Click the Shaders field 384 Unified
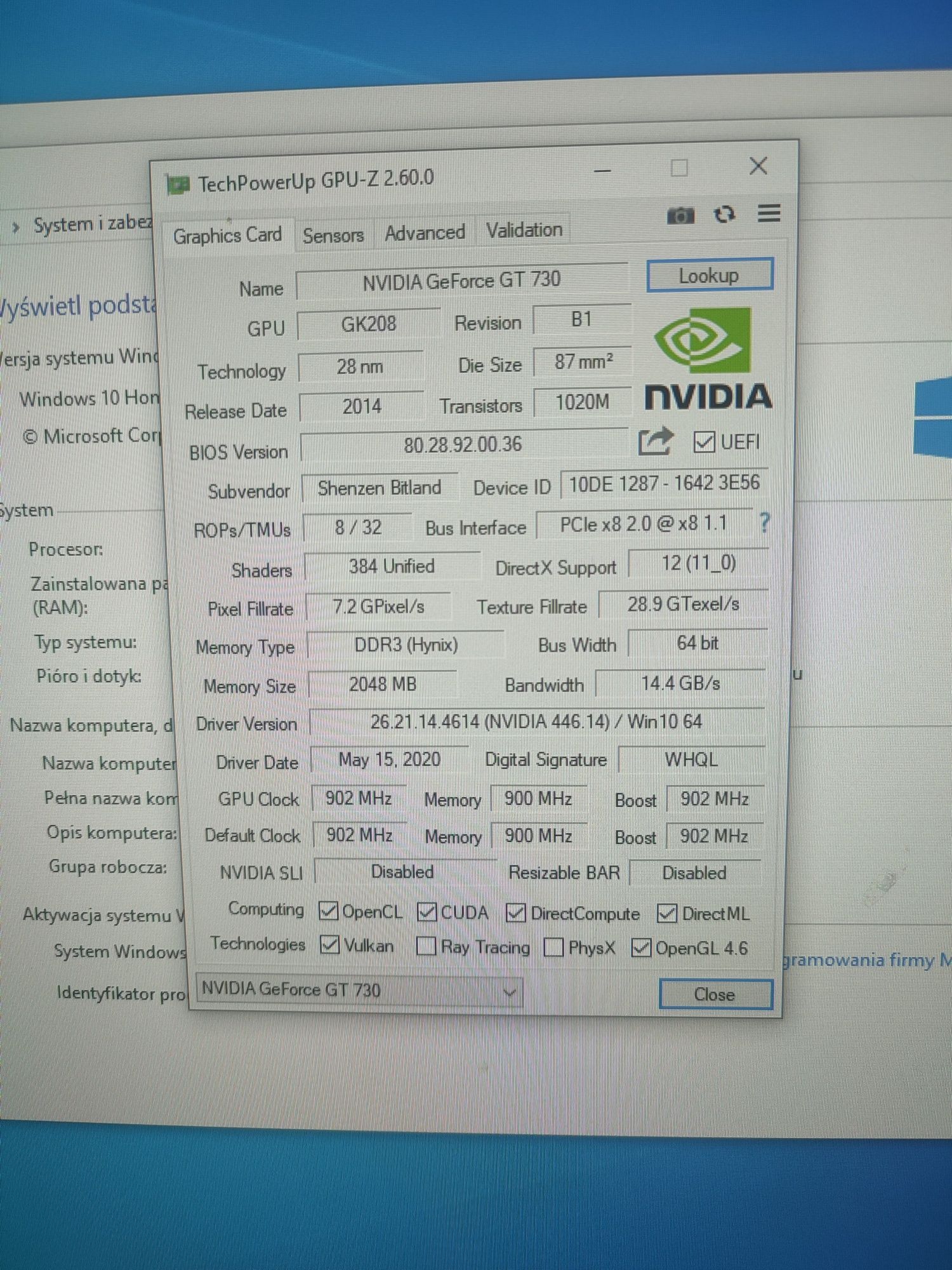 pyautogui.click(x=392, y=566)
